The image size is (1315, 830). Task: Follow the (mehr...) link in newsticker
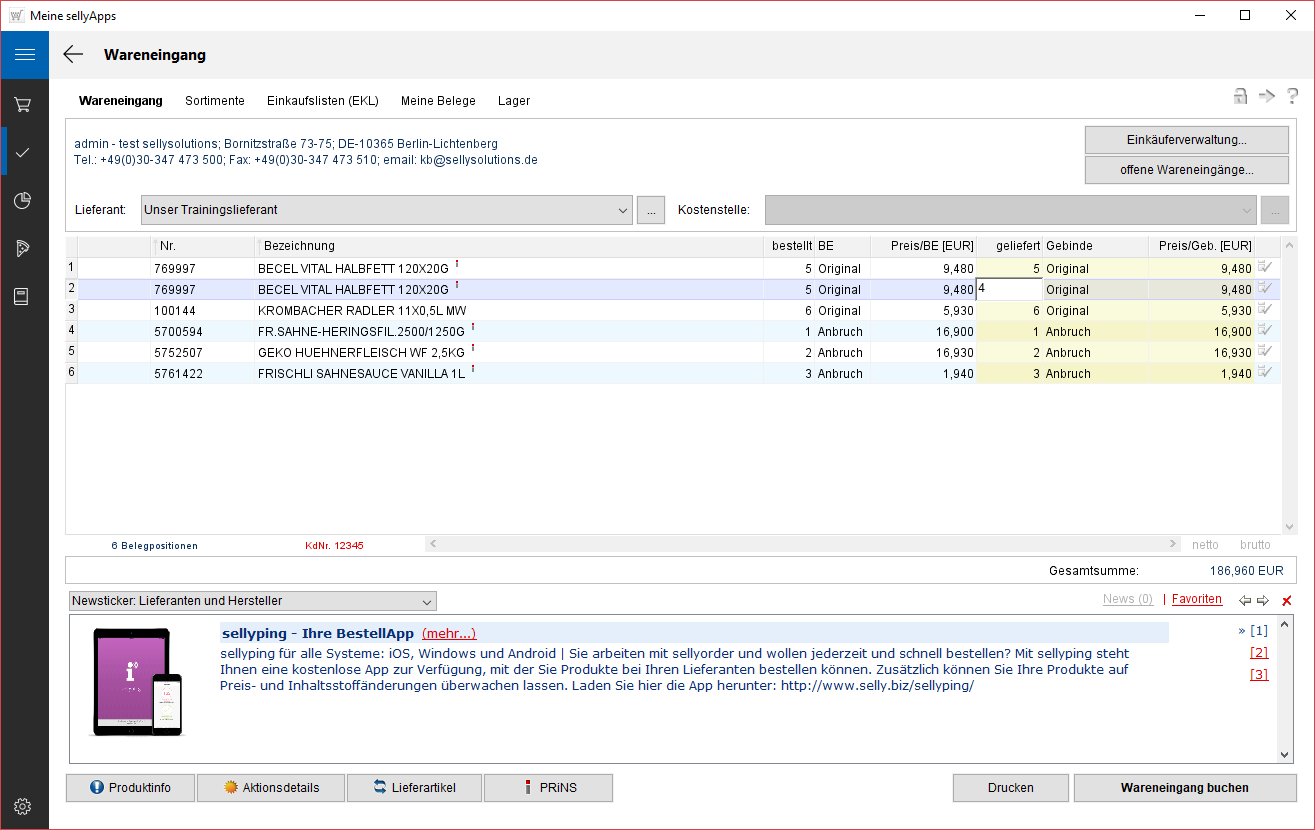click(449, 633)
